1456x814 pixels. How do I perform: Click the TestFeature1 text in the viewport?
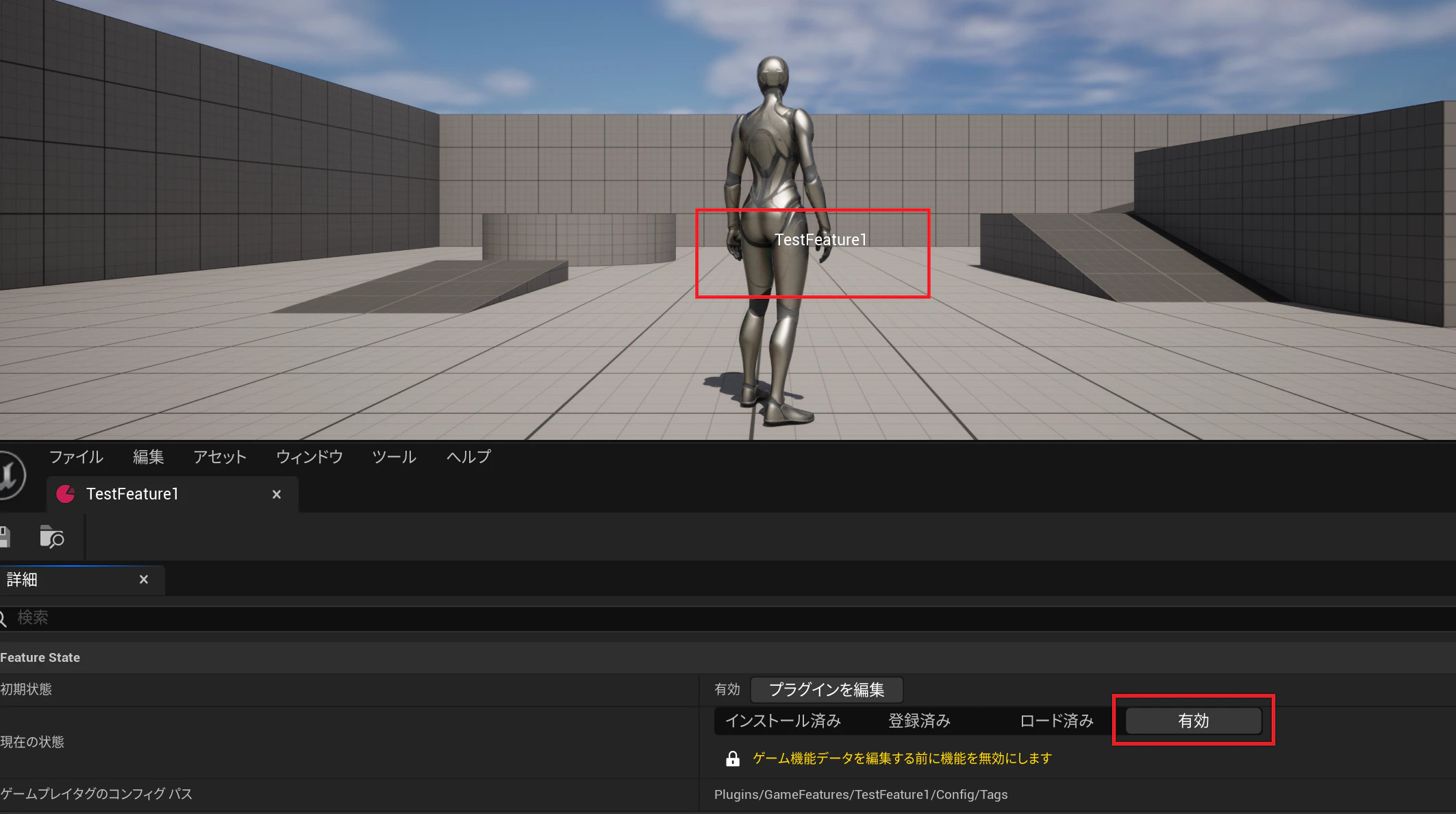click(x=820, y=240)
